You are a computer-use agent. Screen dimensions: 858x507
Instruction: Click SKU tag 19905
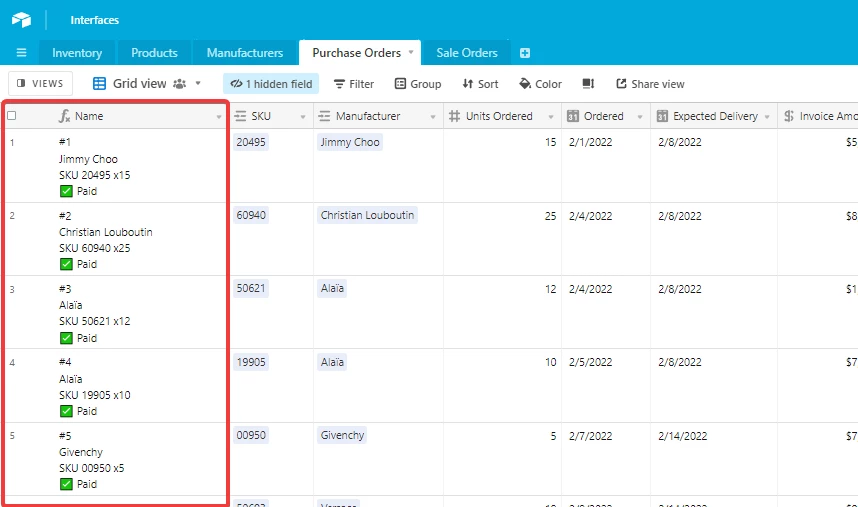coord(251,362)
